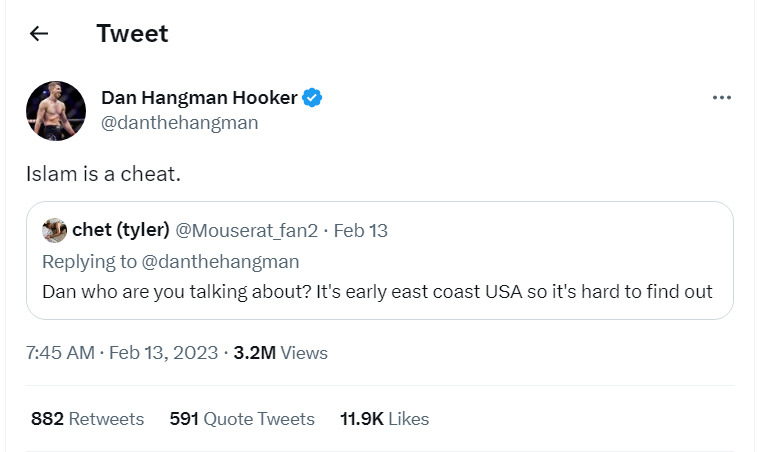Image resolution: width=762 pixels, height=452 pixels.
Task: Open chet (tyler) name in quoted tweet
Action: click(x=121, y=229)
